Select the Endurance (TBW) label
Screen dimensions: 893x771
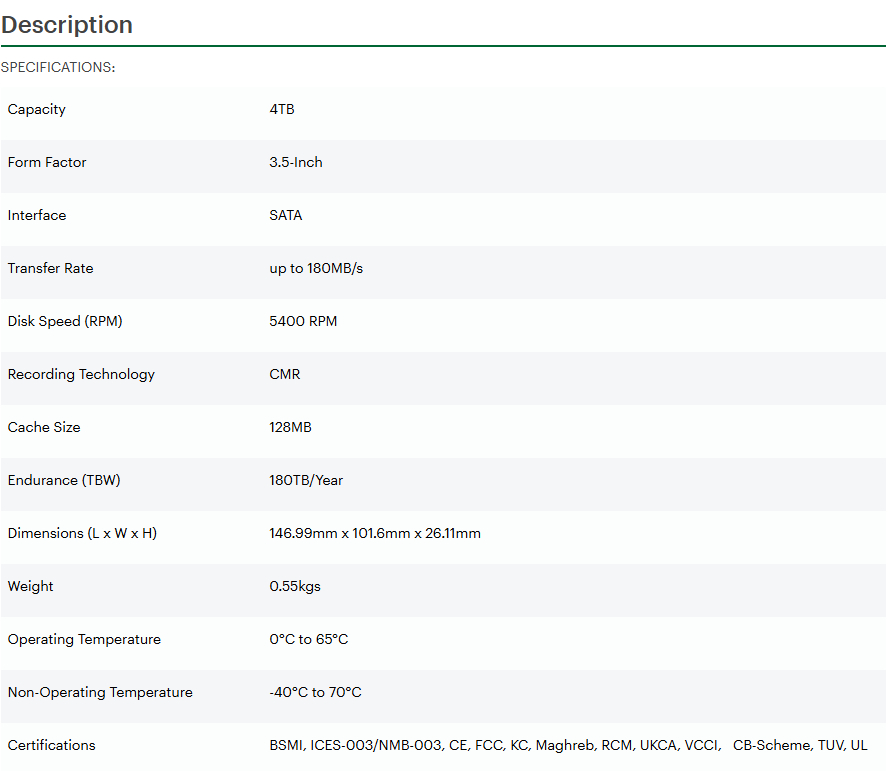point(64,481)
